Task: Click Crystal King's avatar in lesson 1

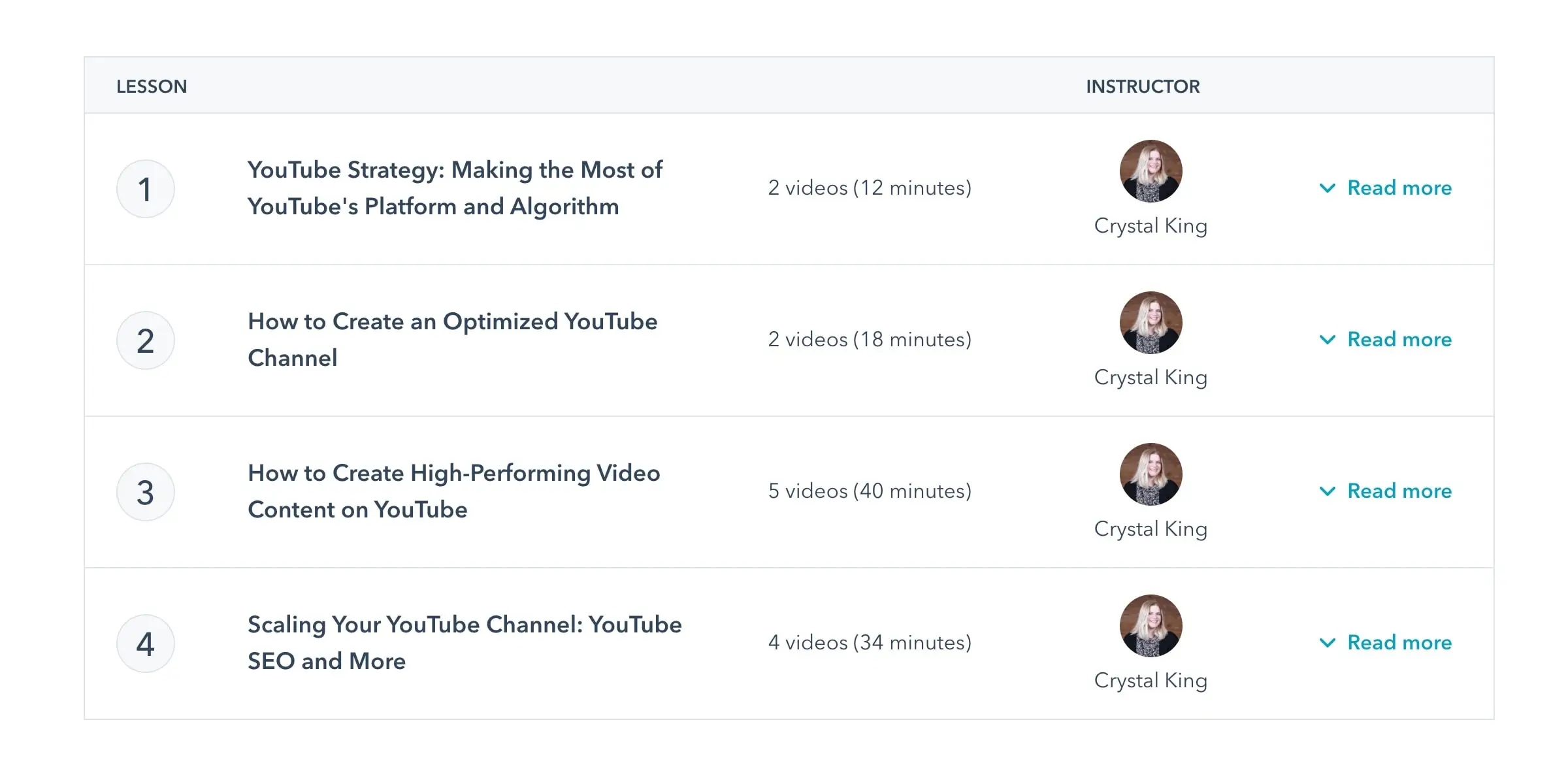Action: pos(1151,171)
